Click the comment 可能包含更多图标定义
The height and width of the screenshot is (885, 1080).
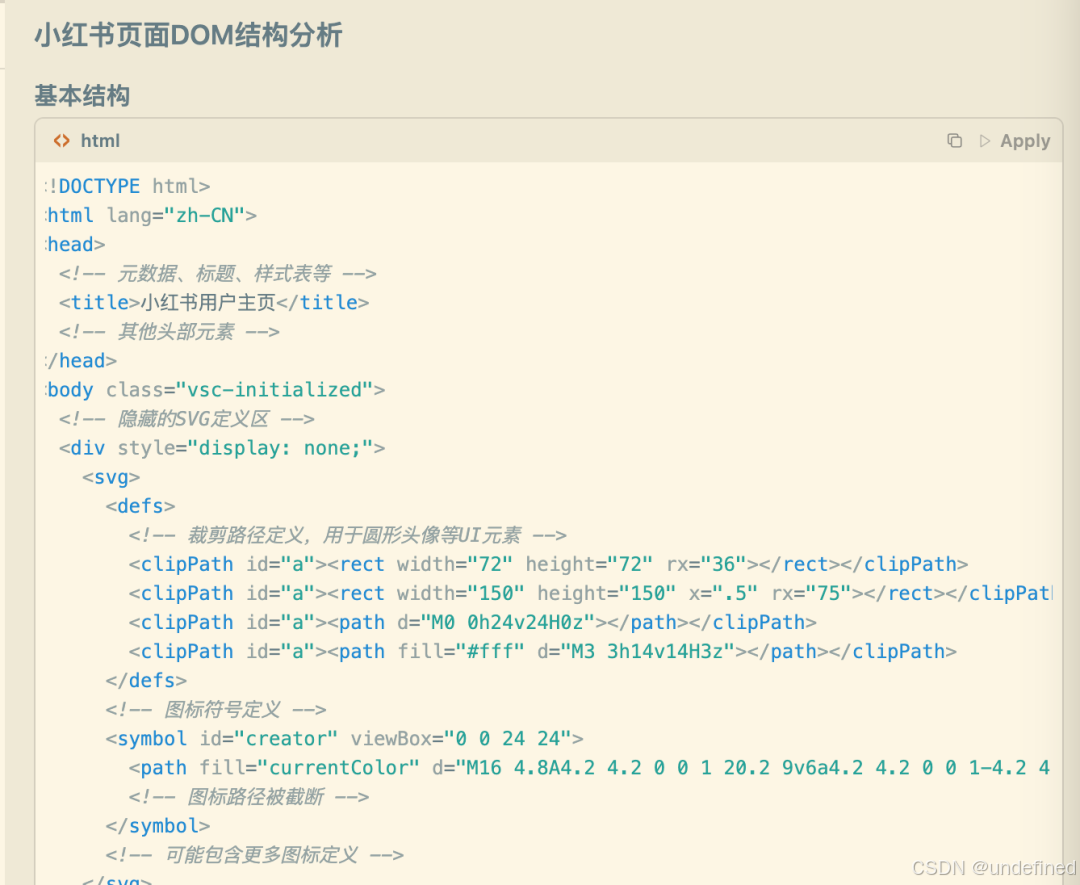coord(255,855)
